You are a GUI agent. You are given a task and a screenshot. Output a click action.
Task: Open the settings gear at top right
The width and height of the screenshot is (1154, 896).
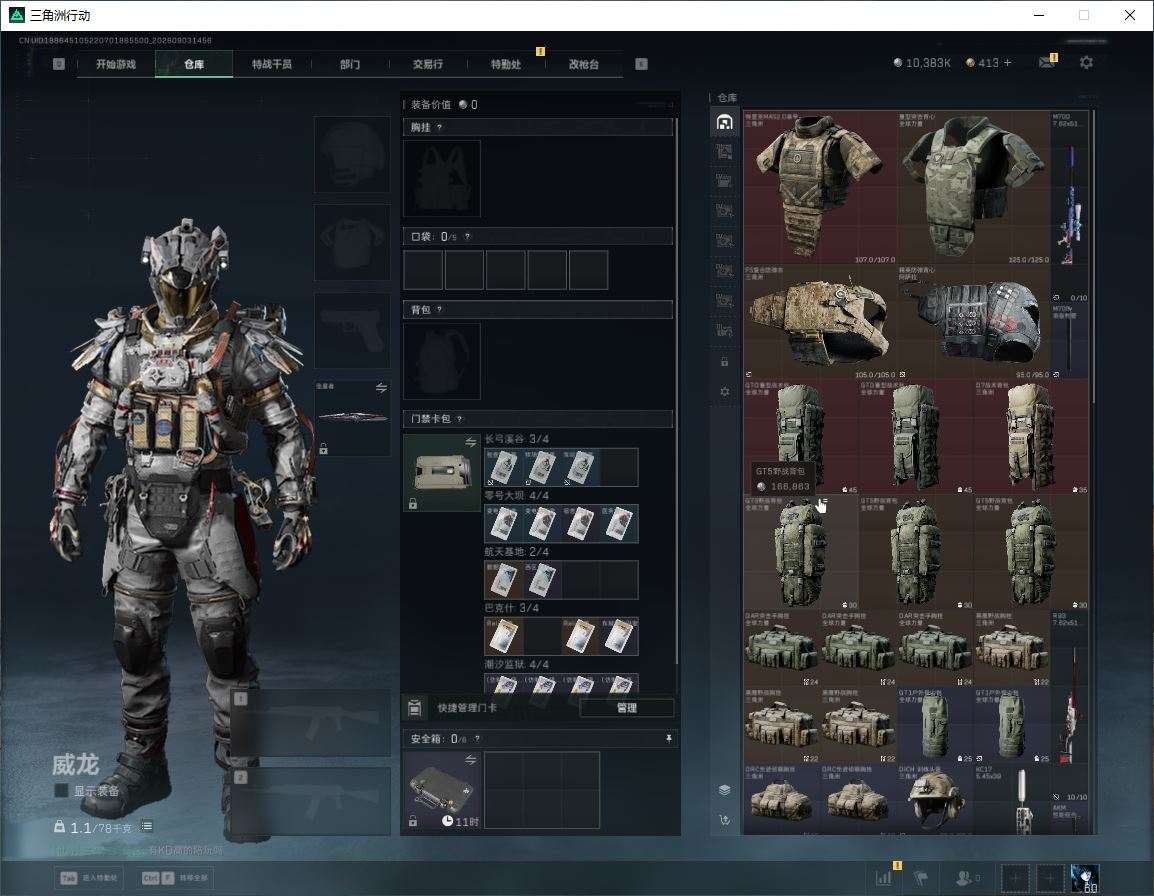coord(1086,63)
